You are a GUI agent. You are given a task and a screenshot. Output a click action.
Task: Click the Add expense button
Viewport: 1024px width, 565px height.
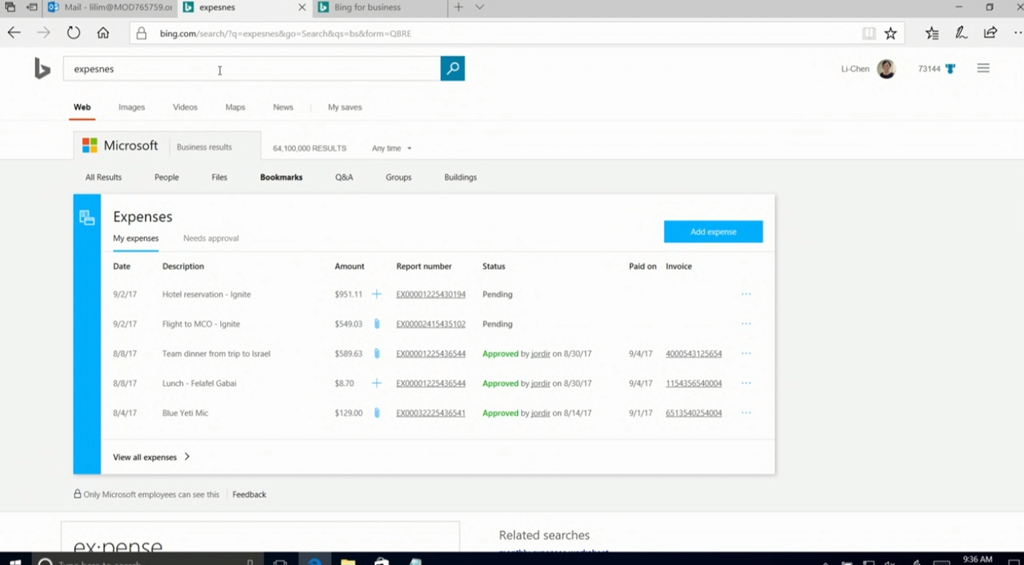(x=713, y=232)
